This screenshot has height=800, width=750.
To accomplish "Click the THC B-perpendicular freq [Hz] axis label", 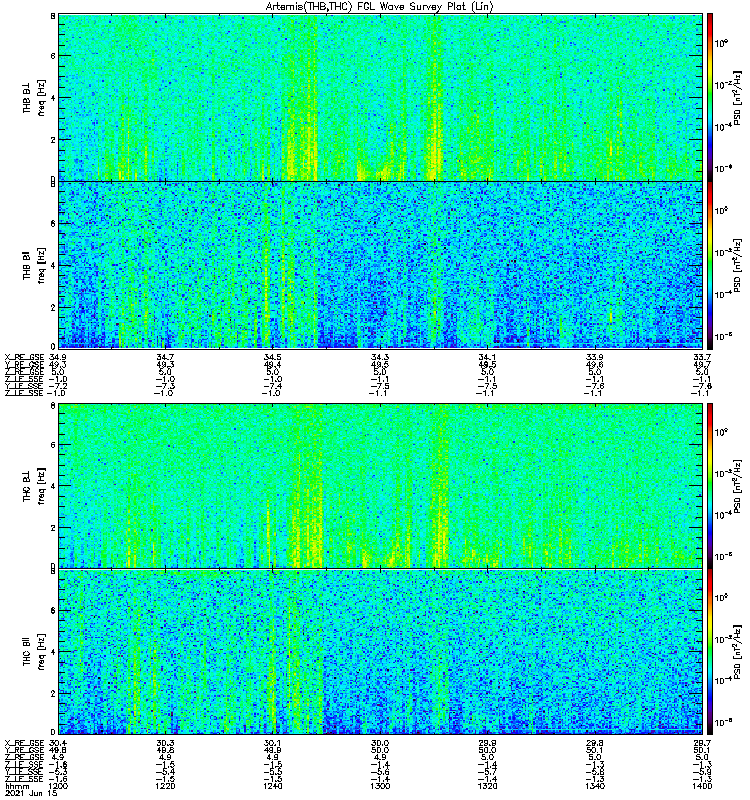I will pyautogui.click(x=41, y=485).
